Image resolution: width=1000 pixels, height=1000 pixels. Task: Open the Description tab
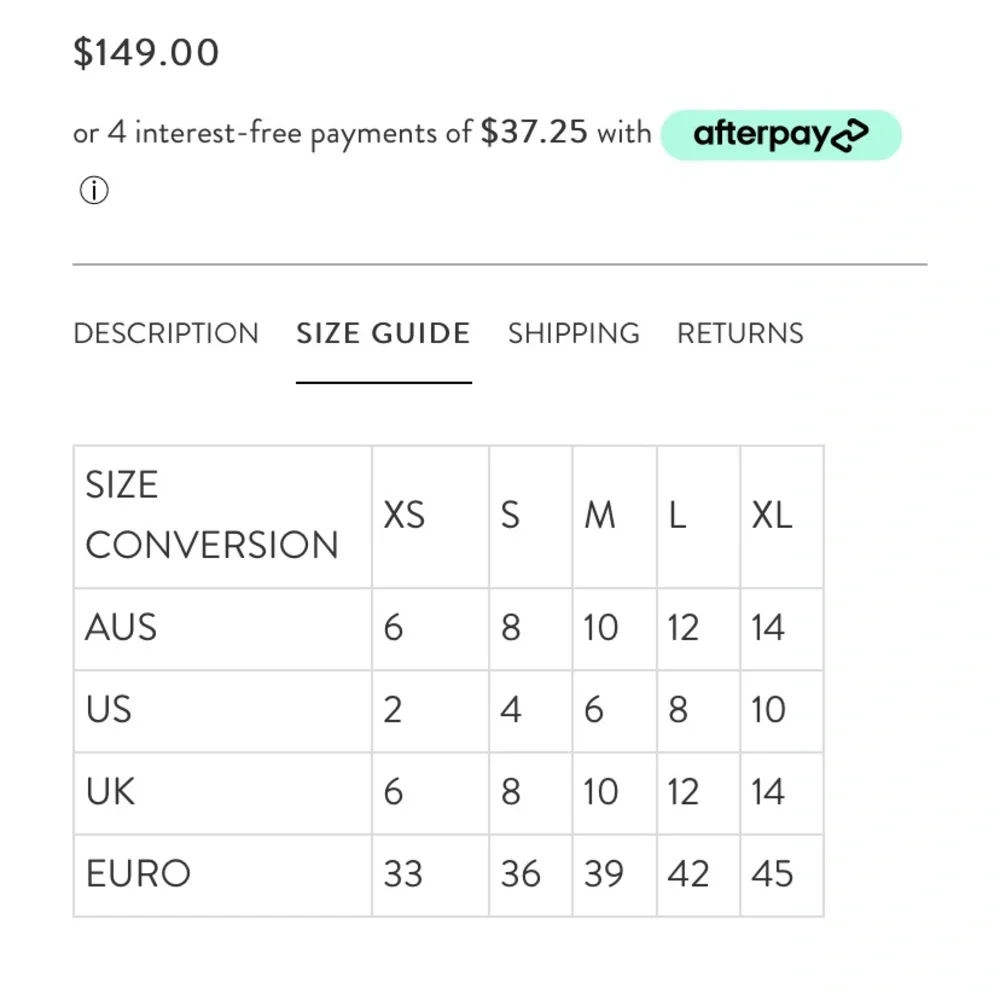[166, 334]
